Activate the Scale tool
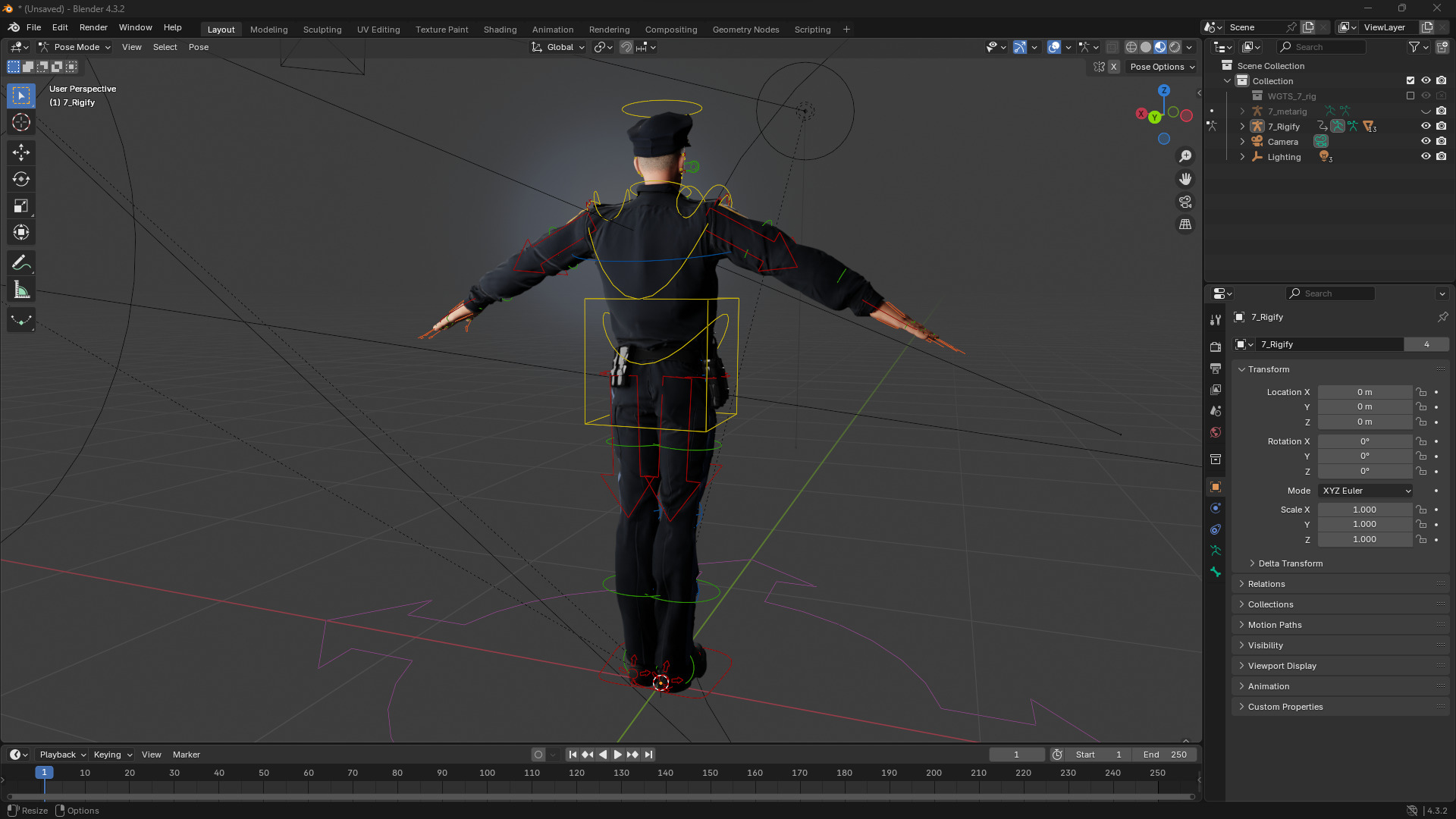 point(21,206)
